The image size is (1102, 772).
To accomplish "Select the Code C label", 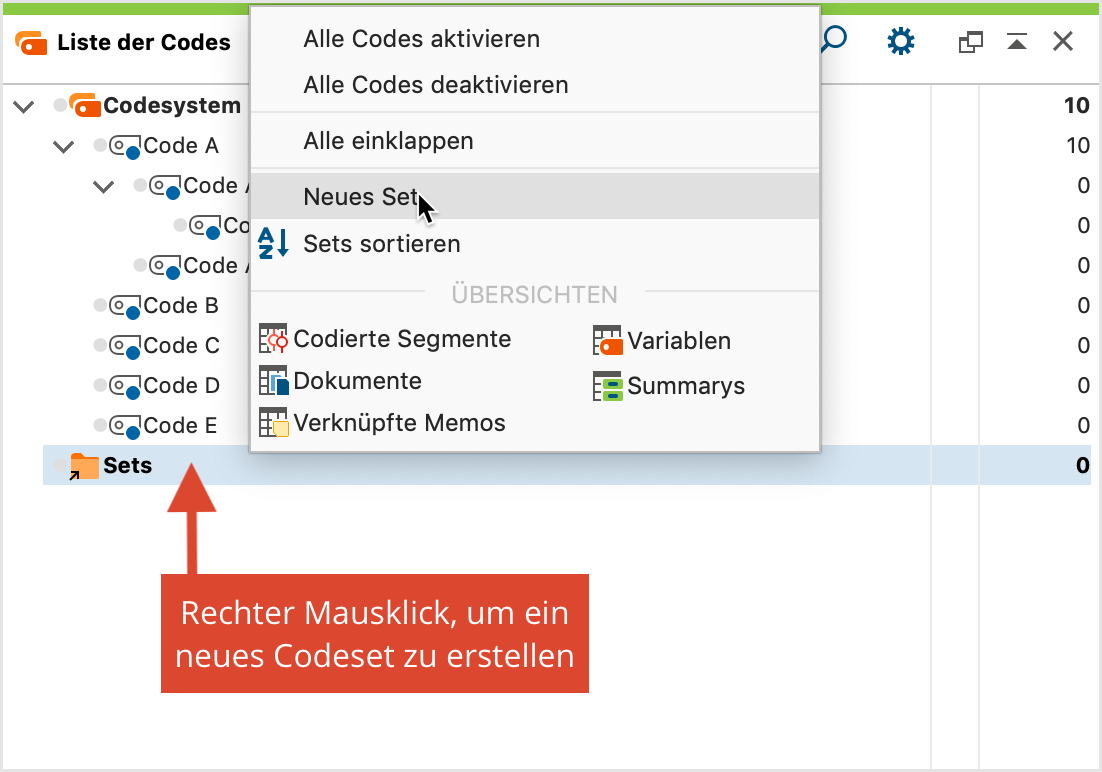I will tap(181, 346).
